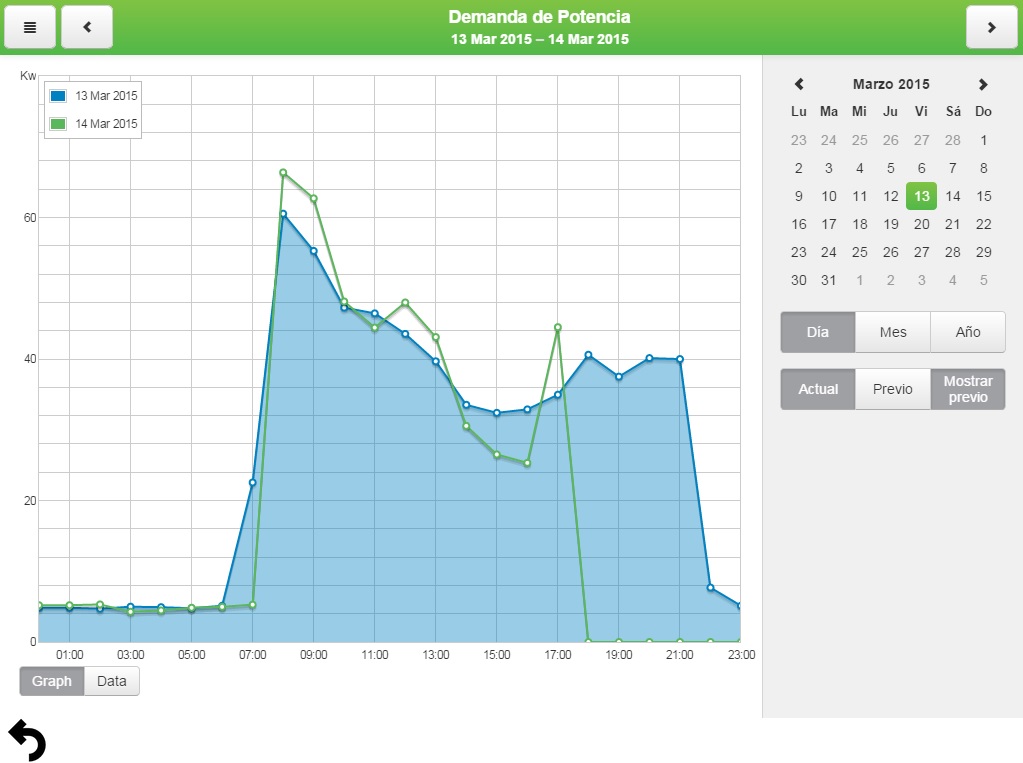Go to previous period with header left arrow
Viewport: 1023px width, 763px height.
click(x=87, y=27)
